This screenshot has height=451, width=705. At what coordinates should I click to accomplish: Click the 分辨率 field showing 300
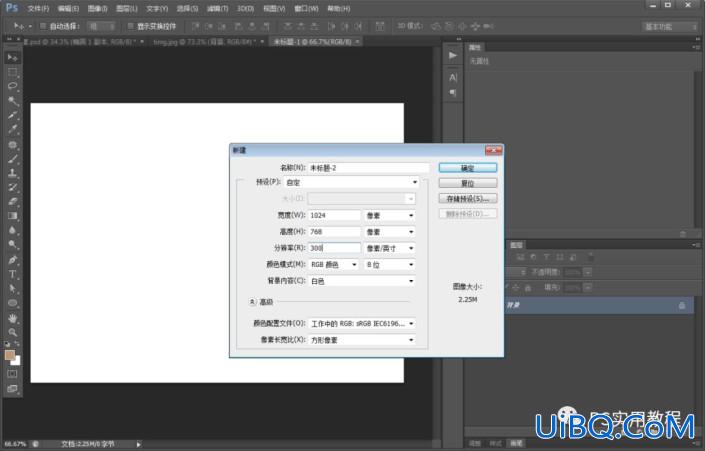pyautogui.click(x=334, y=248)
